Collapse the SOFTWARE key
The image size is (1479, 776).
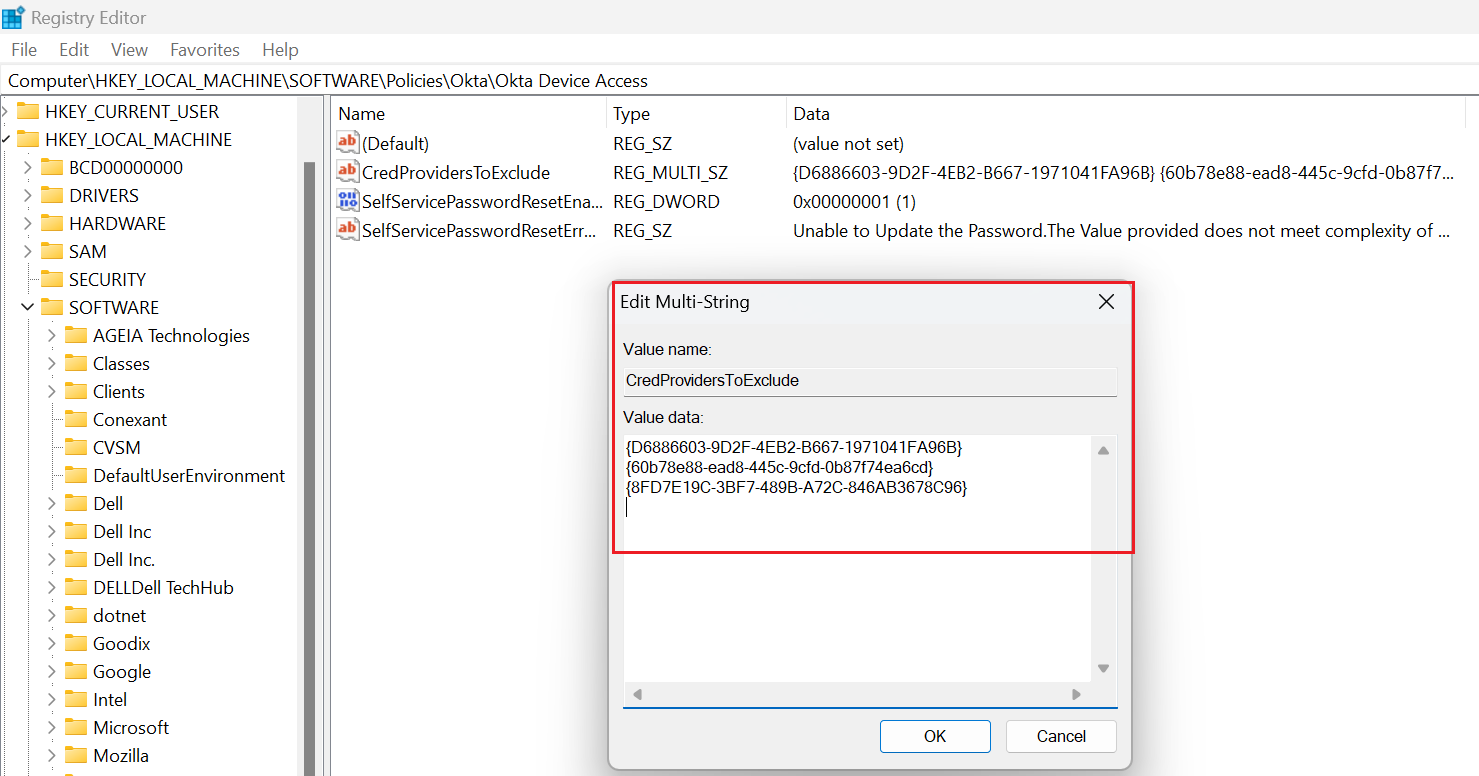(x=28, y=308)
